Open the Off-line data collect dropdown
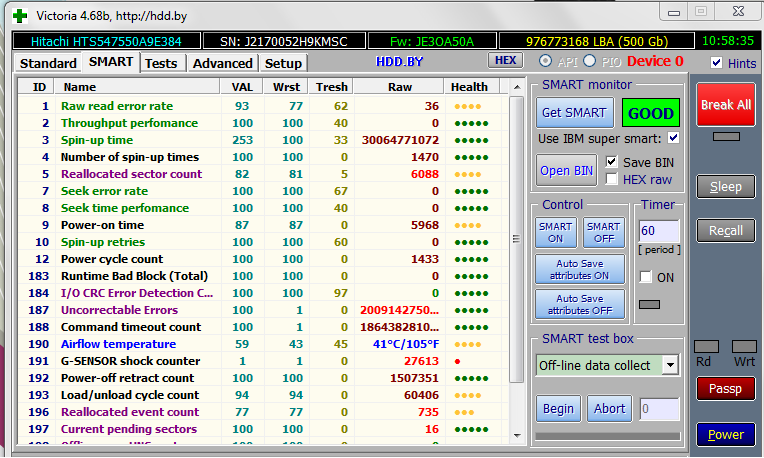The height and width of the screenshot is (458, 764). [670, 365]
